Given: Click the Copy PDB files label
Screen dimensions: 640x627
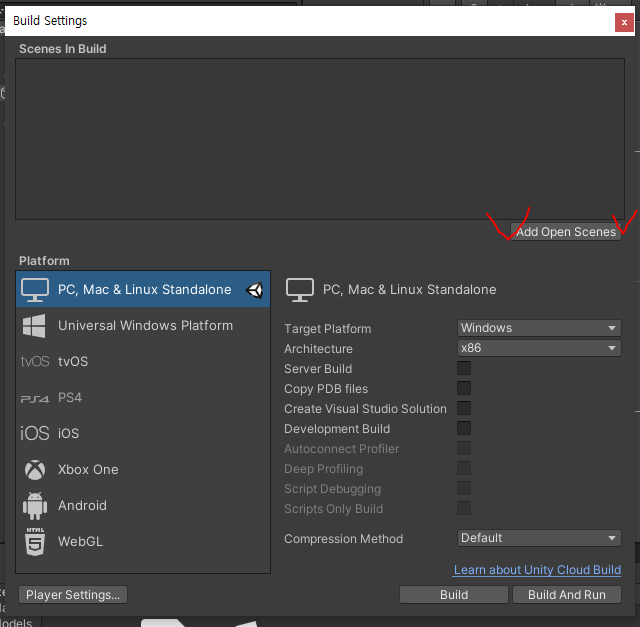Looking at the screenshot, I should (x=326, y=389).
